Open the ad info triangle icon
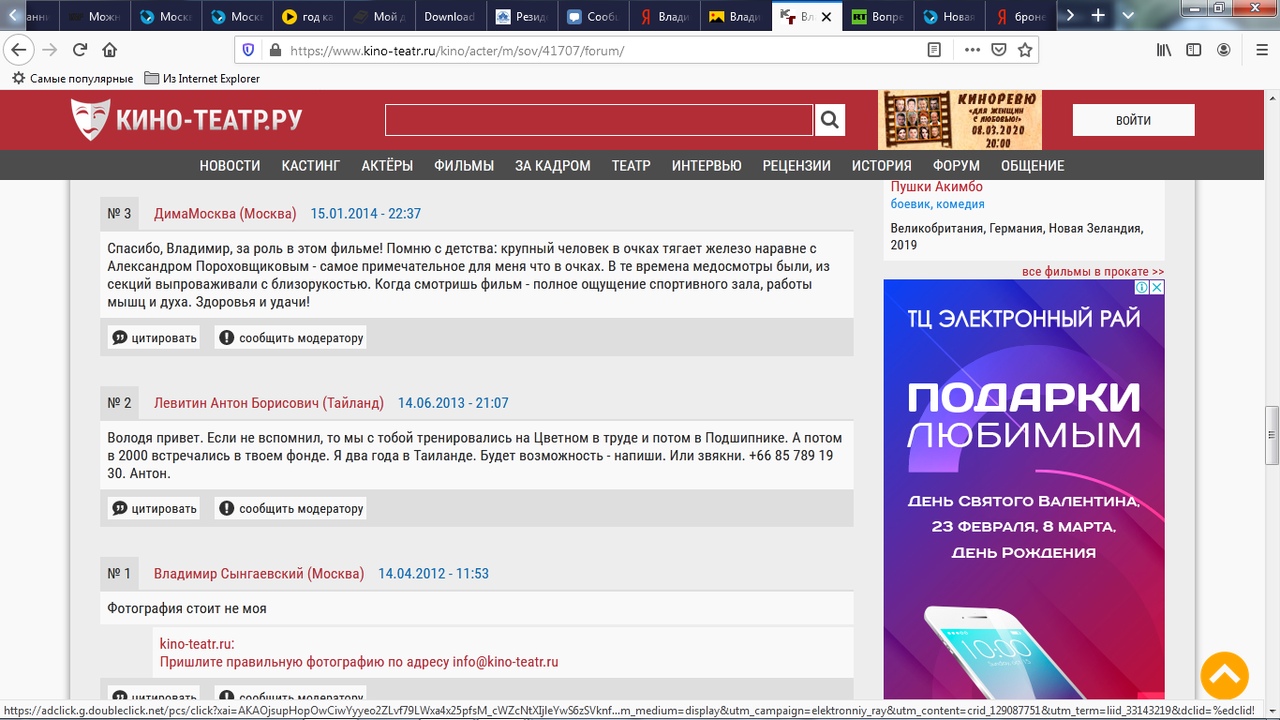The width and height of the screenshot is (1280, 720). point(1142,287)
